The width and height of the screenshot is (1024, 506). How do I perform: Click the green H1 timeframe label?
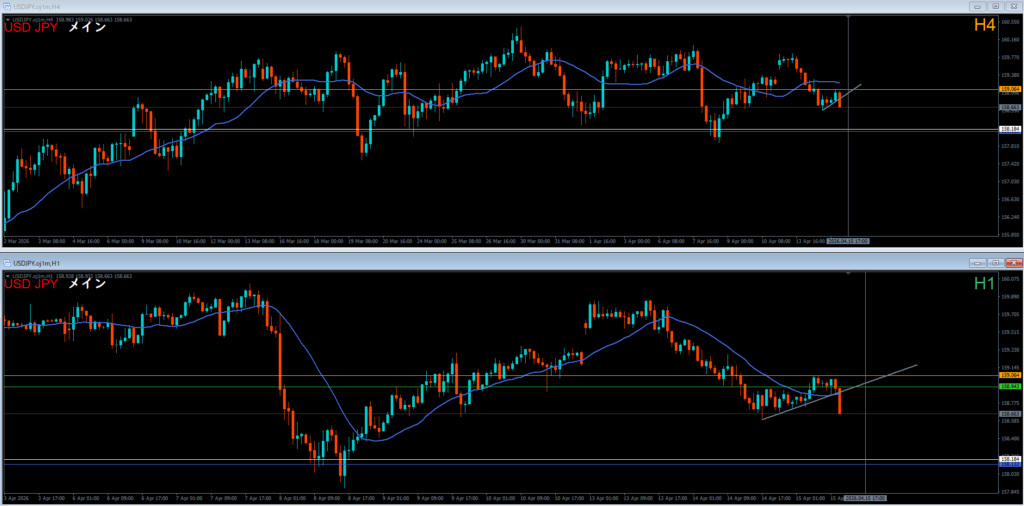(x=983, y=284)
